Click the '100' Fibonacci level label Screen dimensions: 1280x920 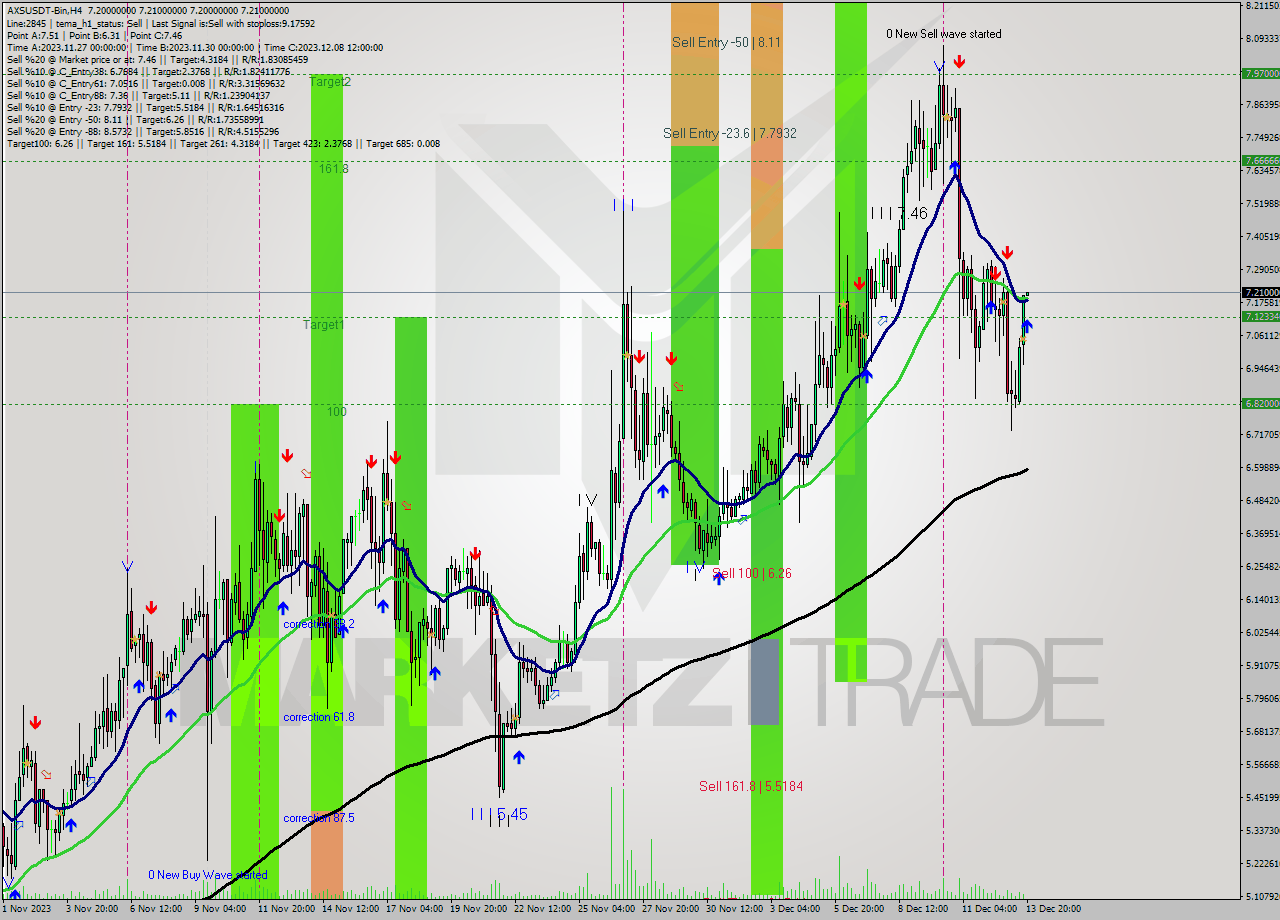pyautogui.click(x=336, y=411)
